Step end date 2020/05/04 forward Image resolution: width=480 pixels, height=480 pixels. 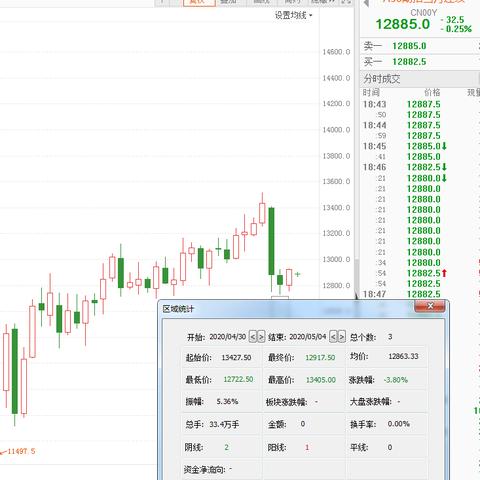click(x=342, y=337)
